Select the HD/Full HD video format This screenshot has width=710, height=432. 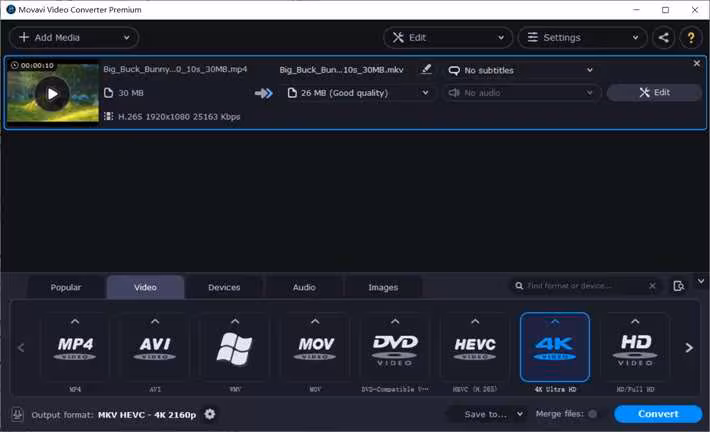click(x=635, y=348)
